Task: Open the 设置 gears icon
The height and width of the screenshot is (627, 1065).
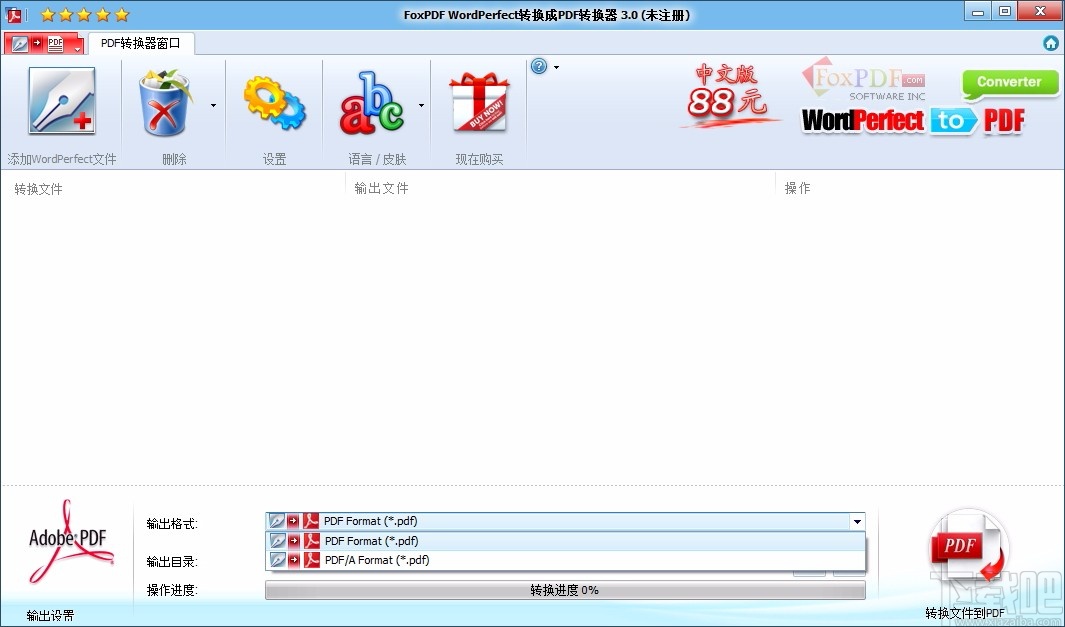Action: [274, 100]
